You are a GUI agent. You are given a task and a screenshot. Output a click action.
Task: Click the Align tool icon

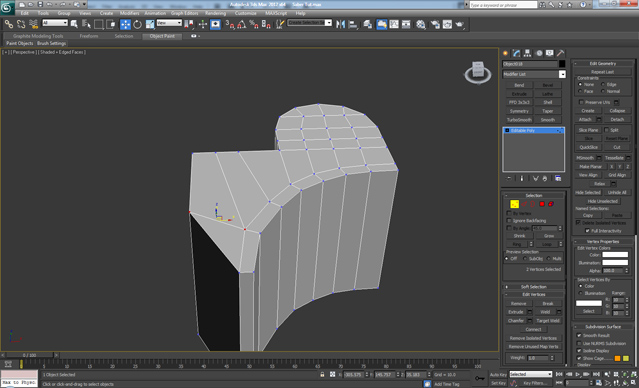point(353,24)
